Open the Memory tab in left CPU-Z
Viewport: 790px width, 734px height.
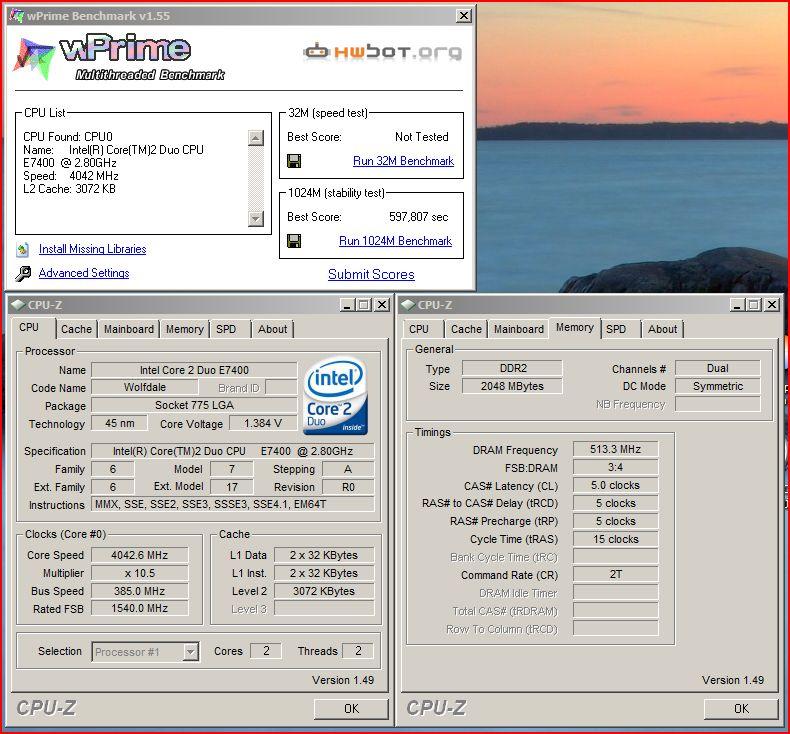184,329
